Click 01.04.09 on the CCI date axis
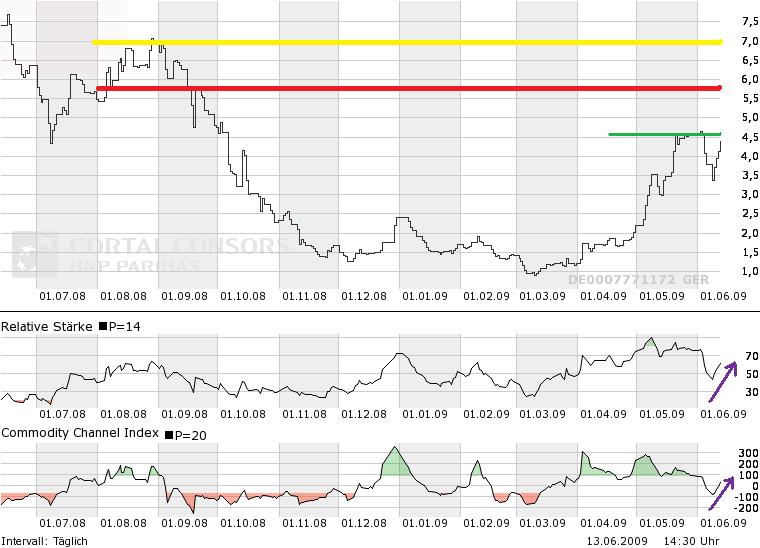 click(x=603, y=523)
